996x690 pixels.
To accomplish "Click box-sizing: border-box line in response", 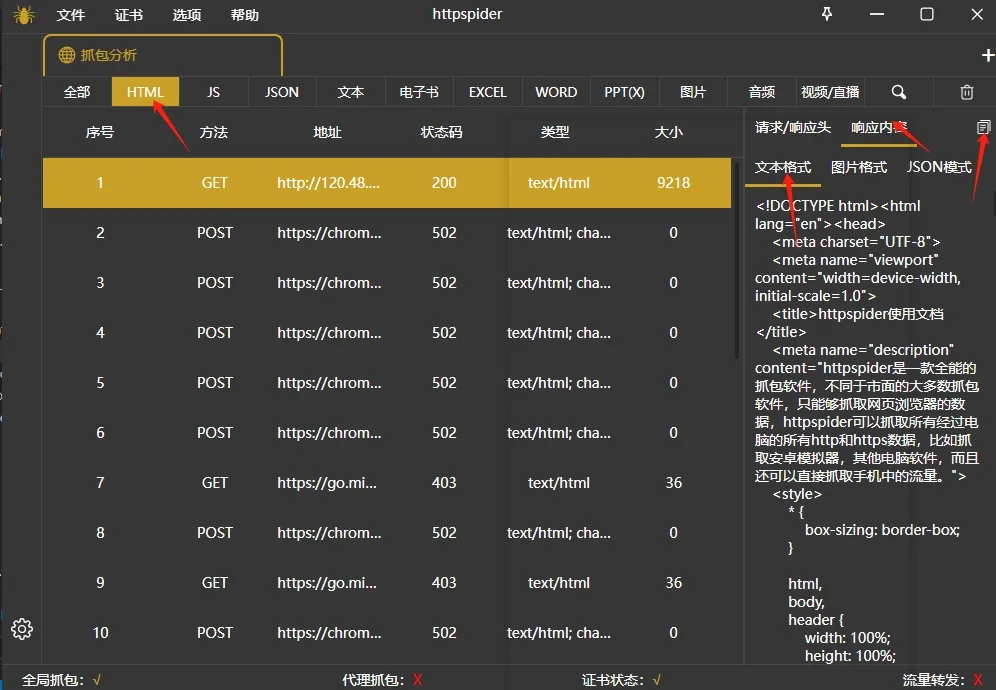I will pos(882,530).
